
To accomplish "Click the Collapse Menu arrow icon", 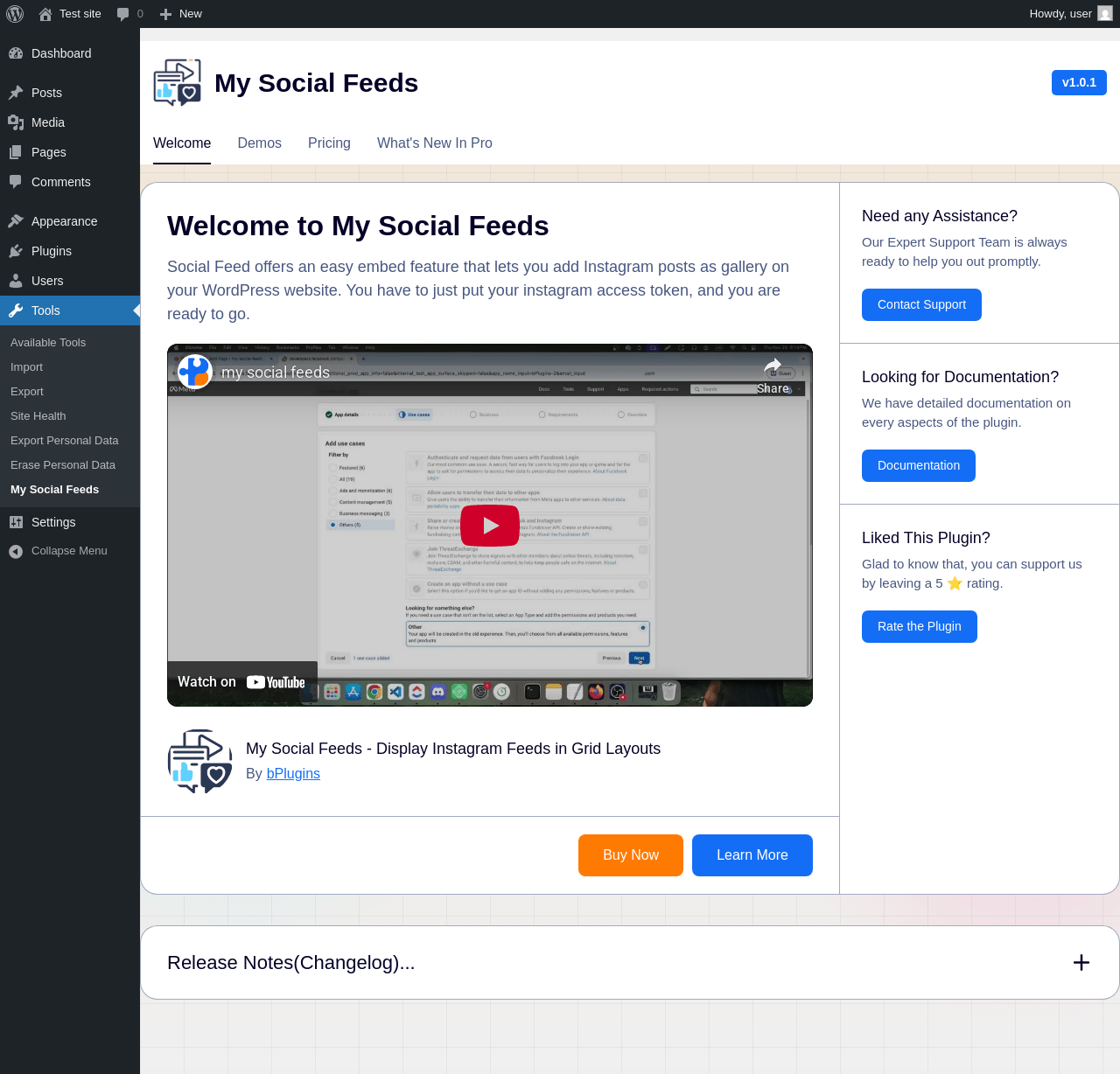I will coord(16,551).
